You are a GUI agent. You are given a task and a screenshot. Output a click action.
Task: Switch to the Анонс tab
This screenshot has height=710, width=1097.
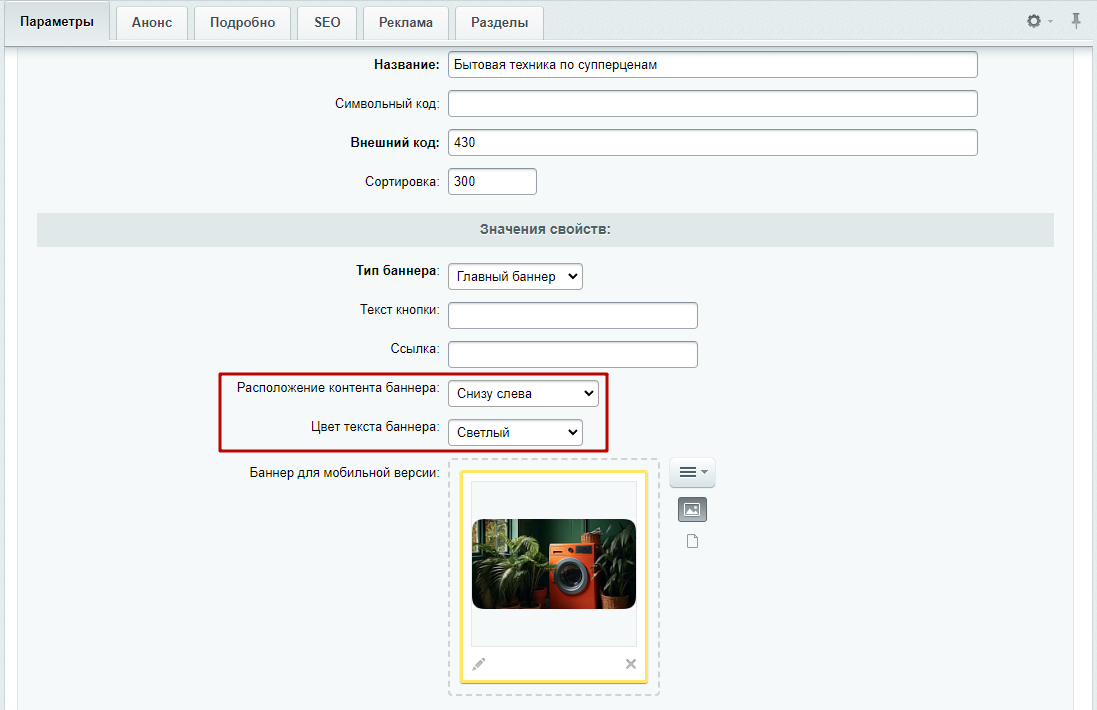pos(152,22)
